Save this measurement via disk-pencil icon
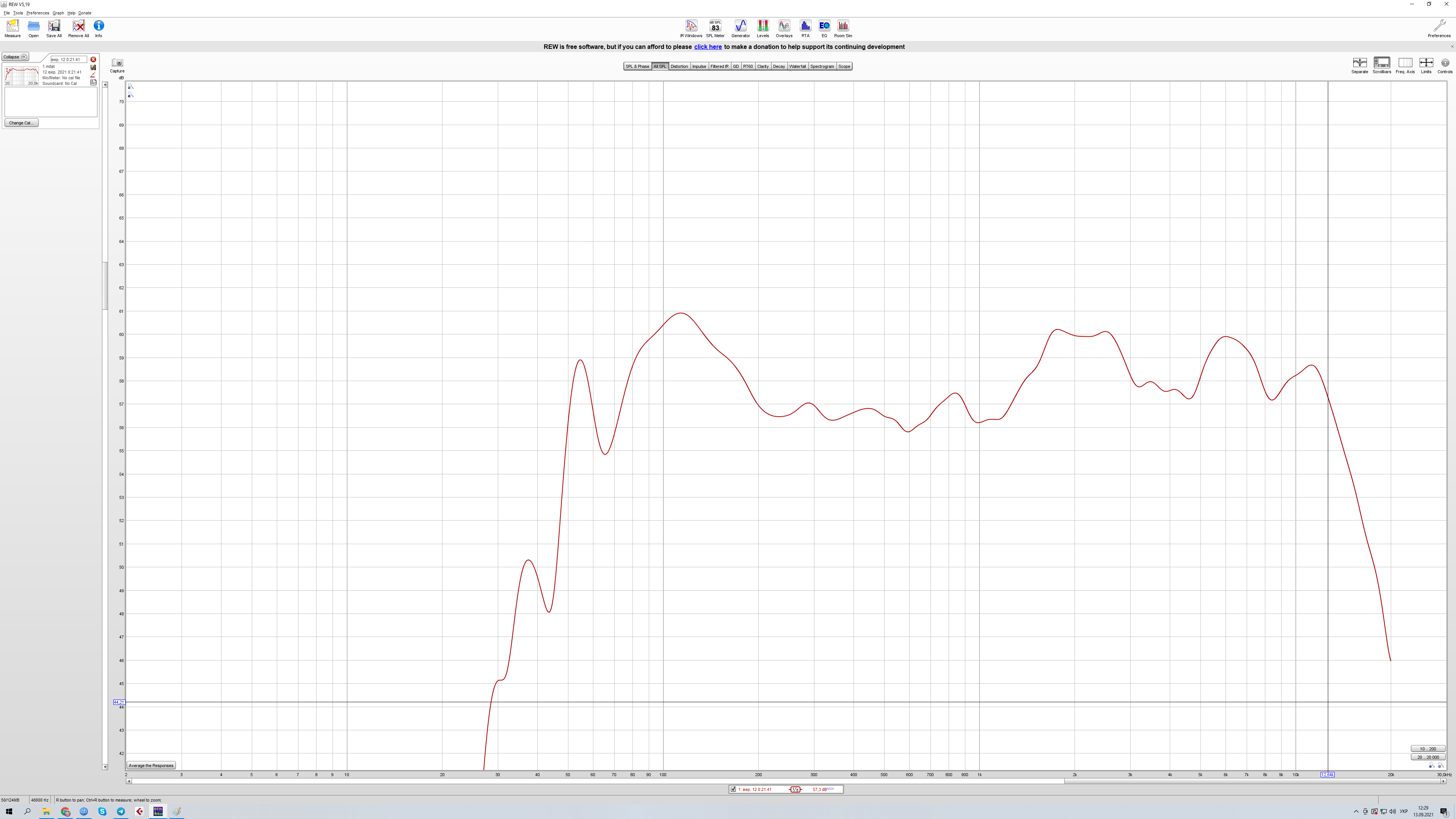 tap(93, 67)
